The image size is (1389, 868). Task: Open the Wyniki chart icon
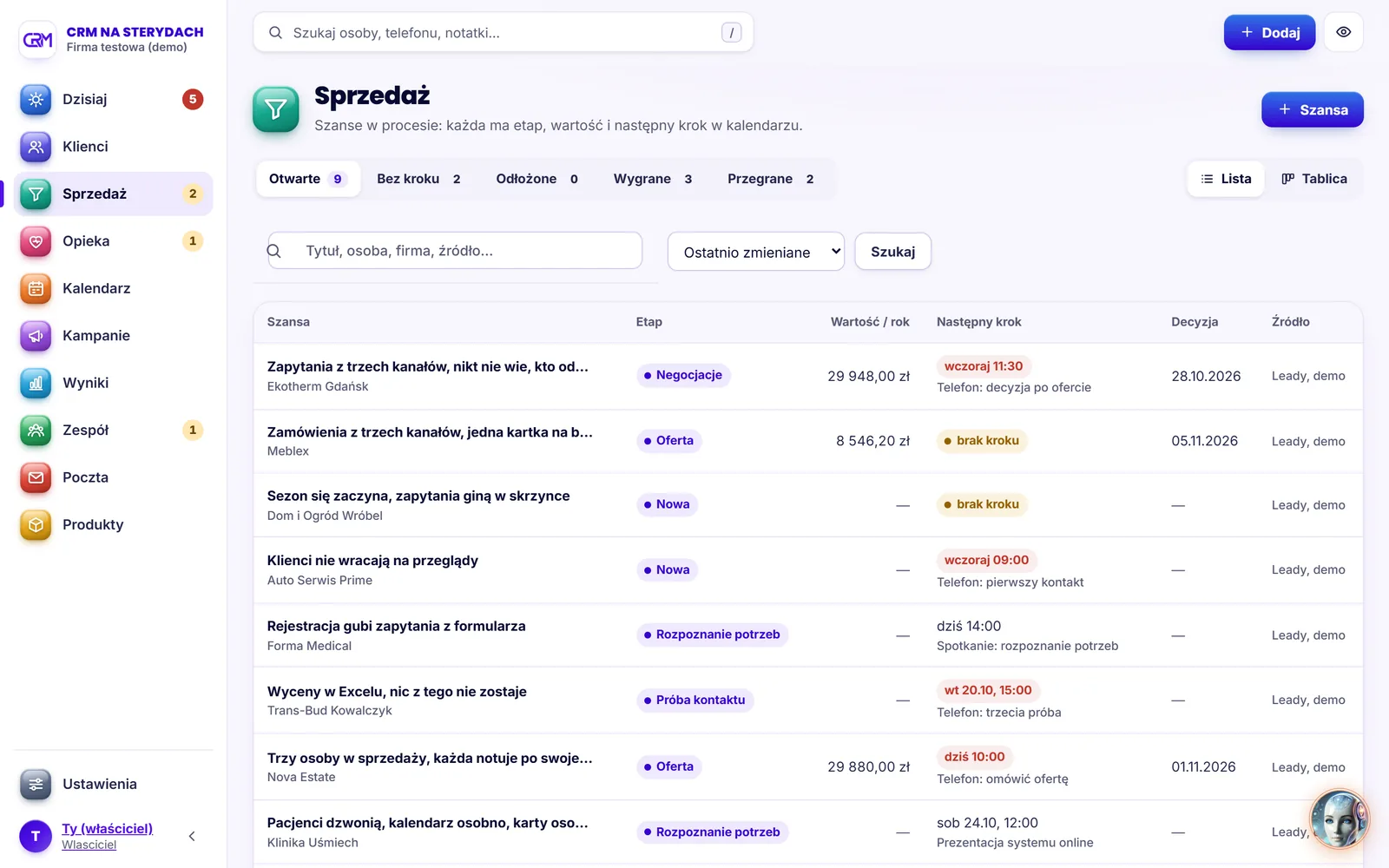36,383
